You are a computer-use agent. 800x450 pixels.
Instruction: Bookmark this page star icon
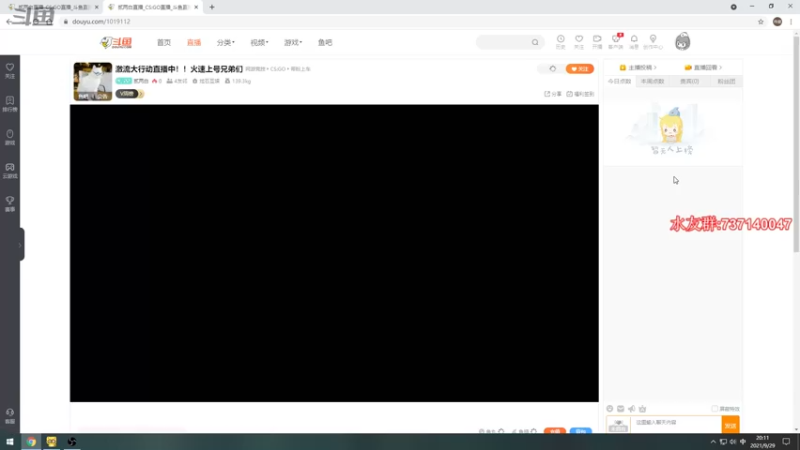[x=760, y=21]
